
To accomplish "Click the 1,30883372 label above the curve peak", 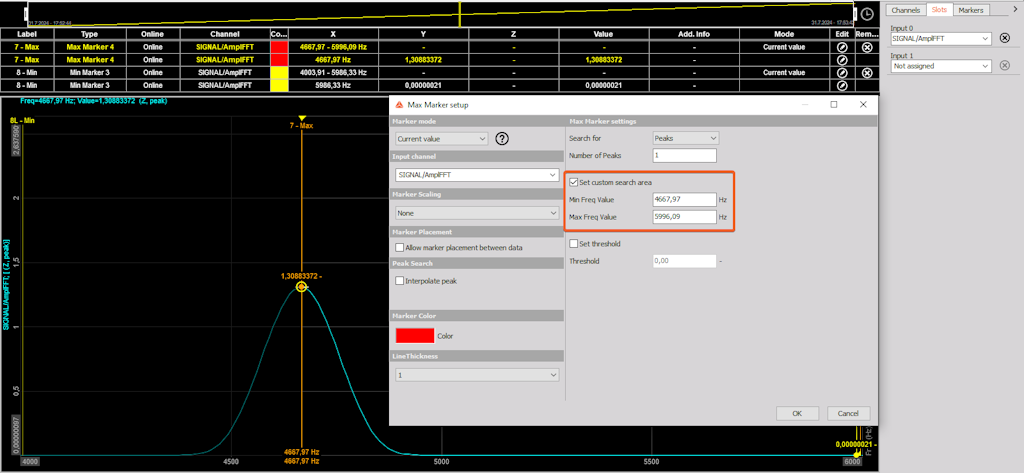I will pos(299,276).
